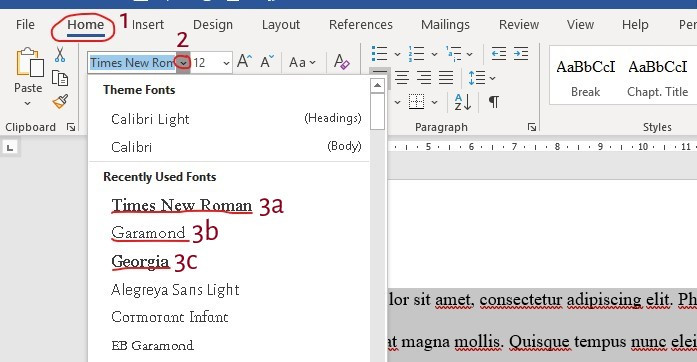Select Garamond from recent fonts
This screenshot has width=697, height=362.
coord(229,233)
